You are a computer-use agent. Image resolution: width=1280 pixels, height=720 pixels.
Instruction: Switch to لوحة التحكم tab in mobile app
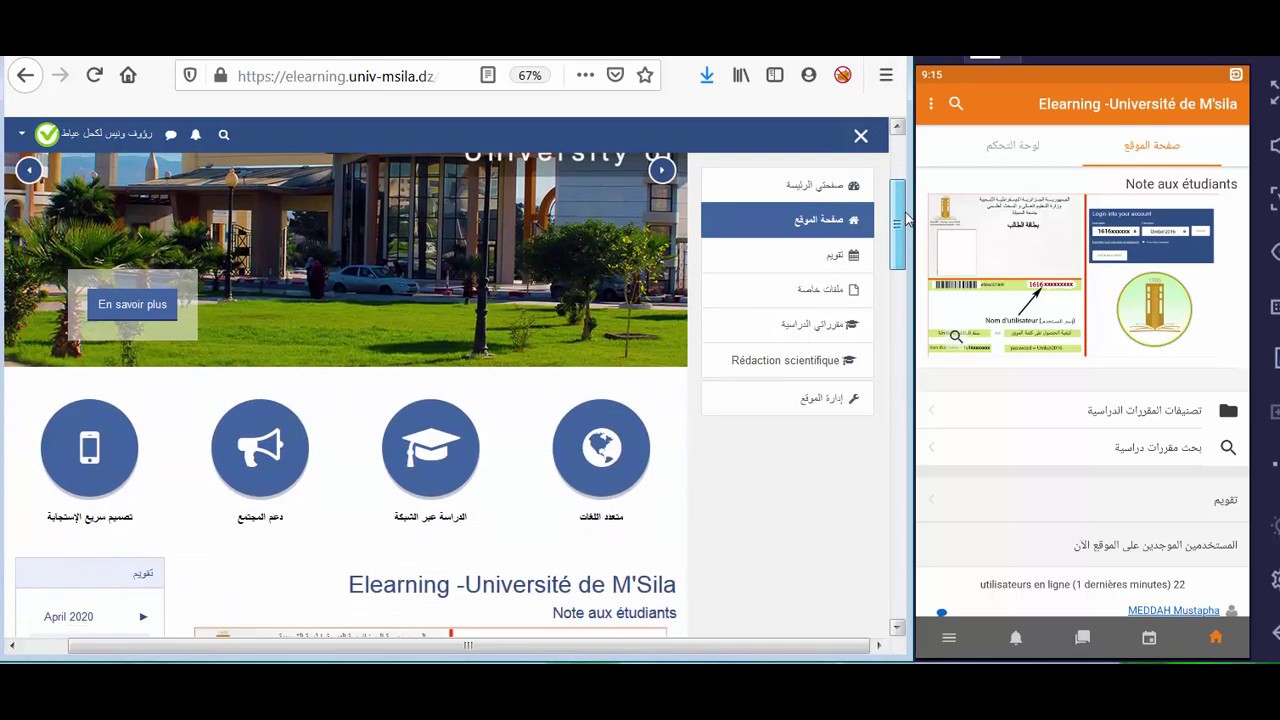1013,145
